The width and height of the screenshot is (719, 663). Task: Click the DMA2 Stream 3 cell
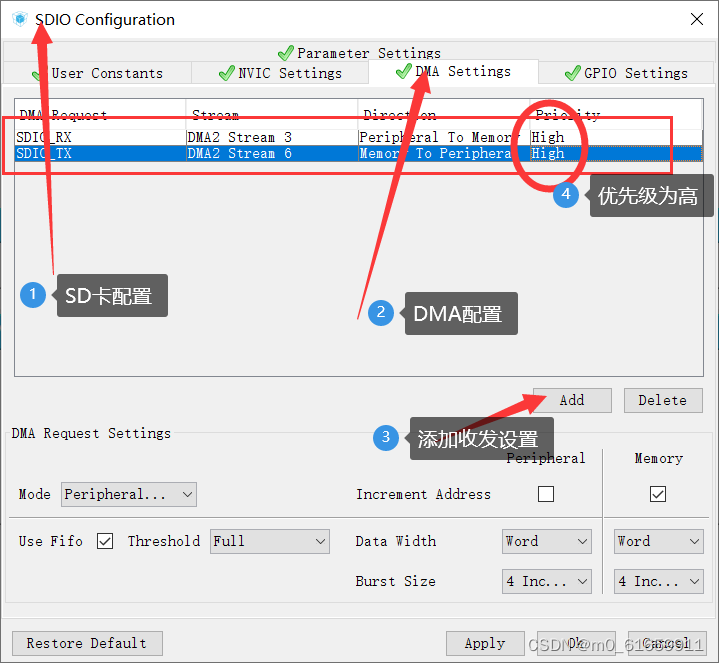pos(271,137)
